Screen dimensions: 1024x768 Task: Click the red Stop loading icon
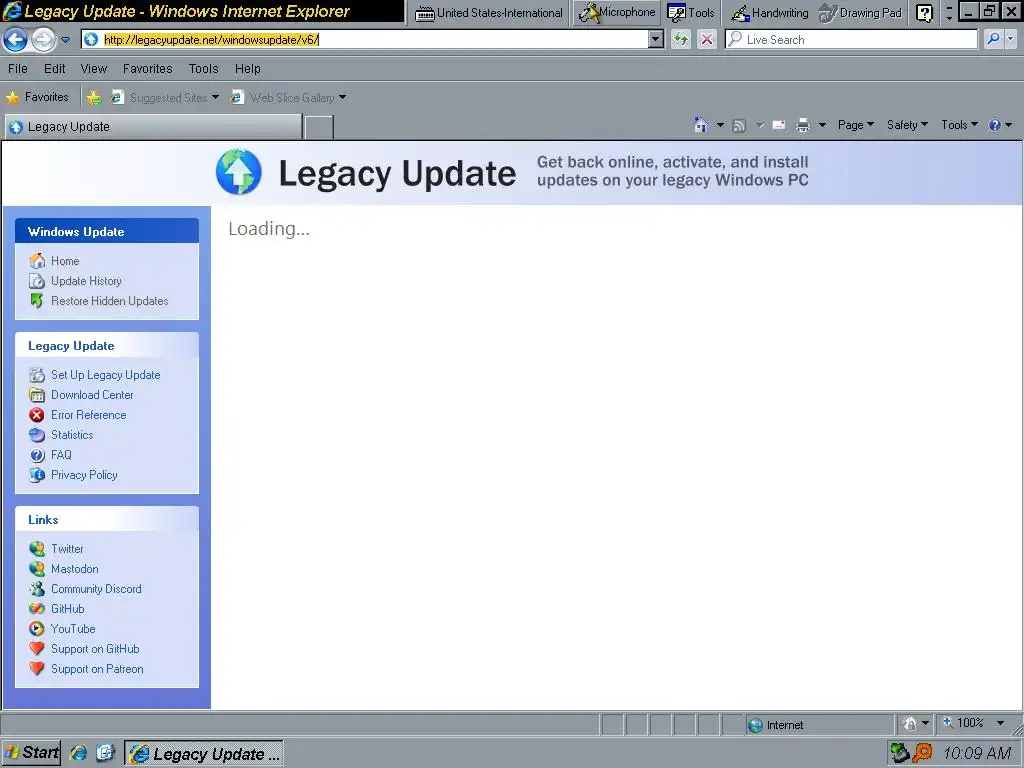[x=707, y=40]
